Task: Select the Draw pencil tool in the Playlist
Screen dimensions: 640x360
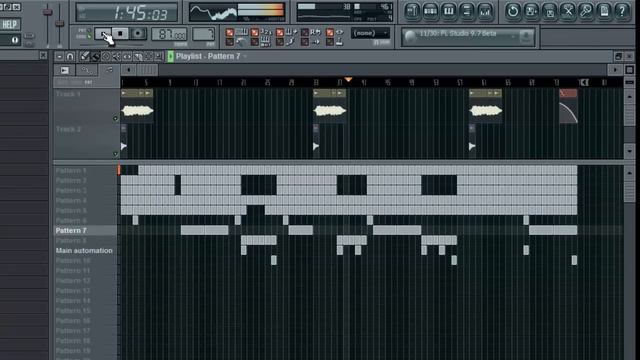Action: [84, 56]
